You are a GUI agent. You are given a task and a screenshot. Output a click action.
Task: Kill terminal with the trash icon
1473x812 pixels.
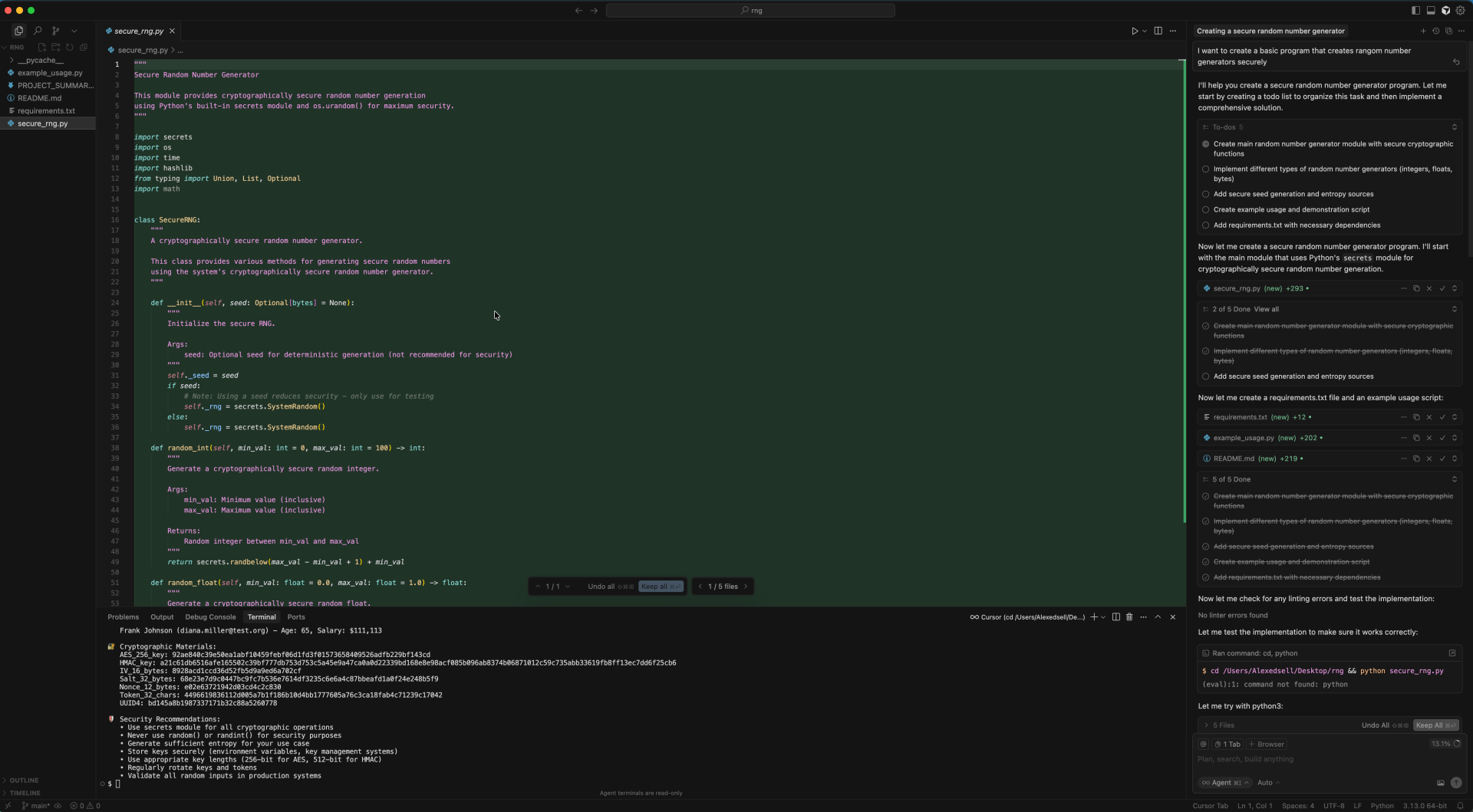pos(1129,617)
